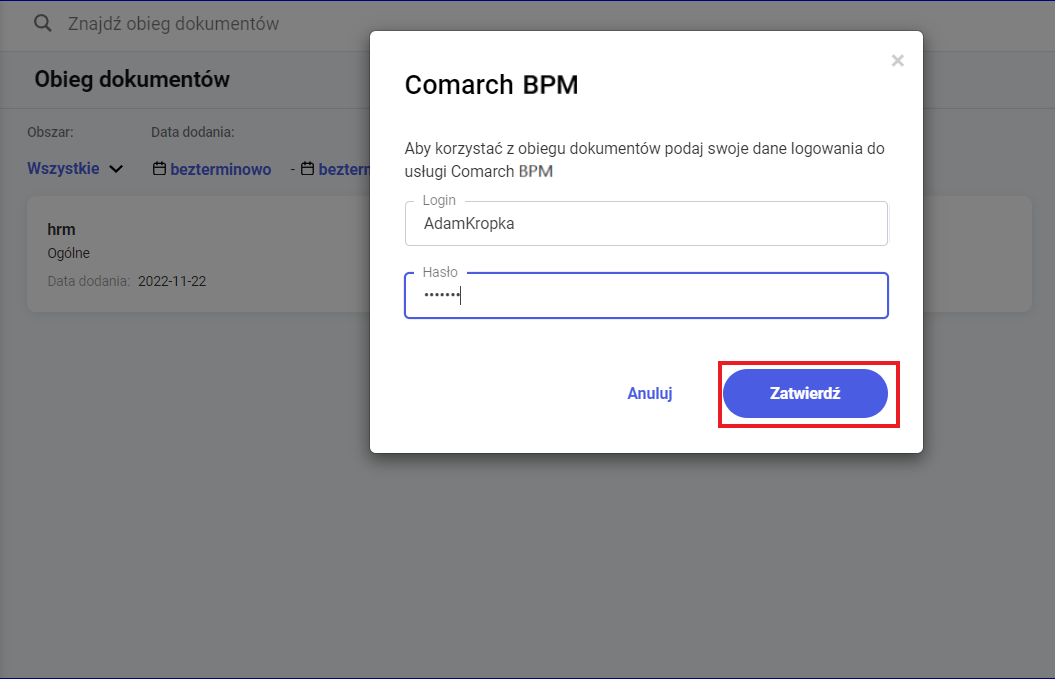Click the Obszar filter label
The image size is (1055, 679).
[50, 132]
